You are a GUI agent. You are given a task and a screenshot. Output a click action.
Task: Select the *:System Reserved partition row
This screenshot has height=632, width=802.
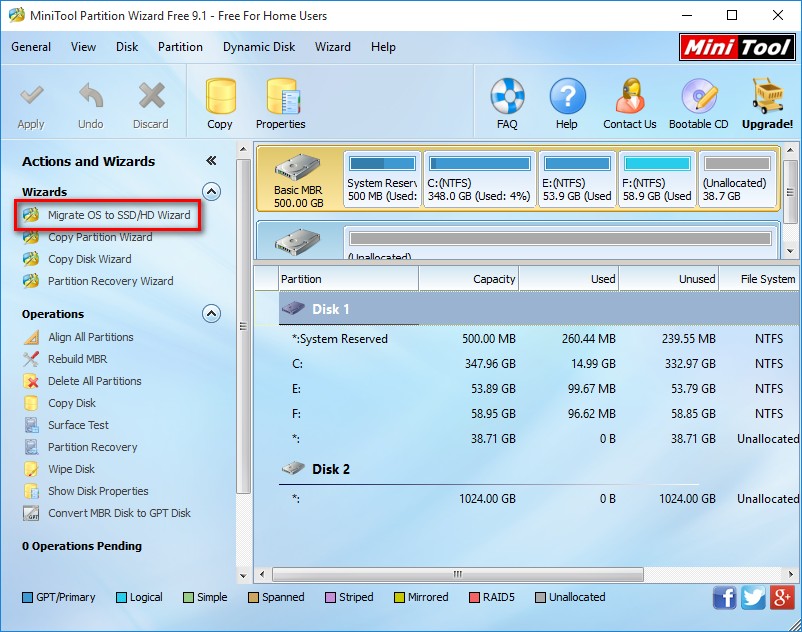tap(539, 339)
